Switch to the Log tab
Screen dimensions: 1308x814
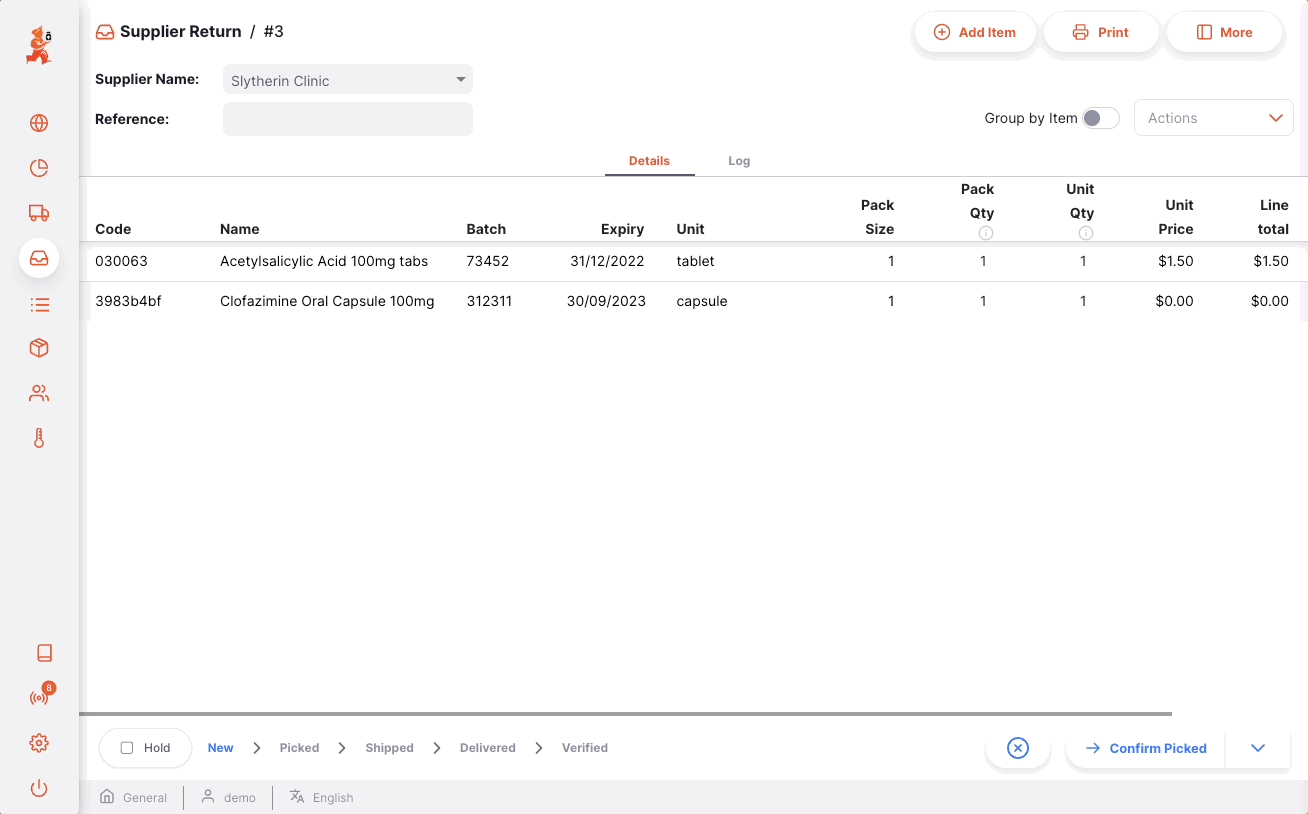tap(739, 161)
